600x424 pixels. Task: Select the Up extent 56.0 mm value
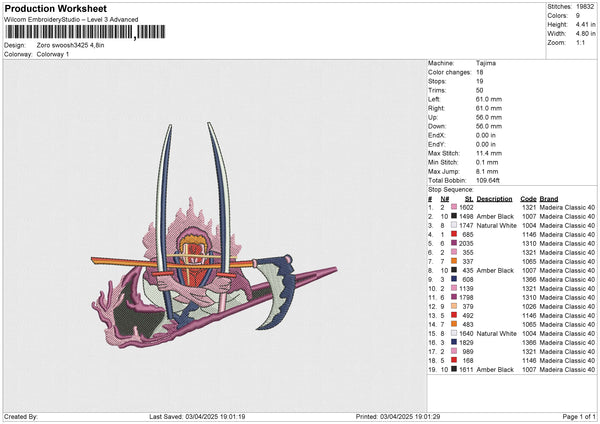(x=489, y=117)
